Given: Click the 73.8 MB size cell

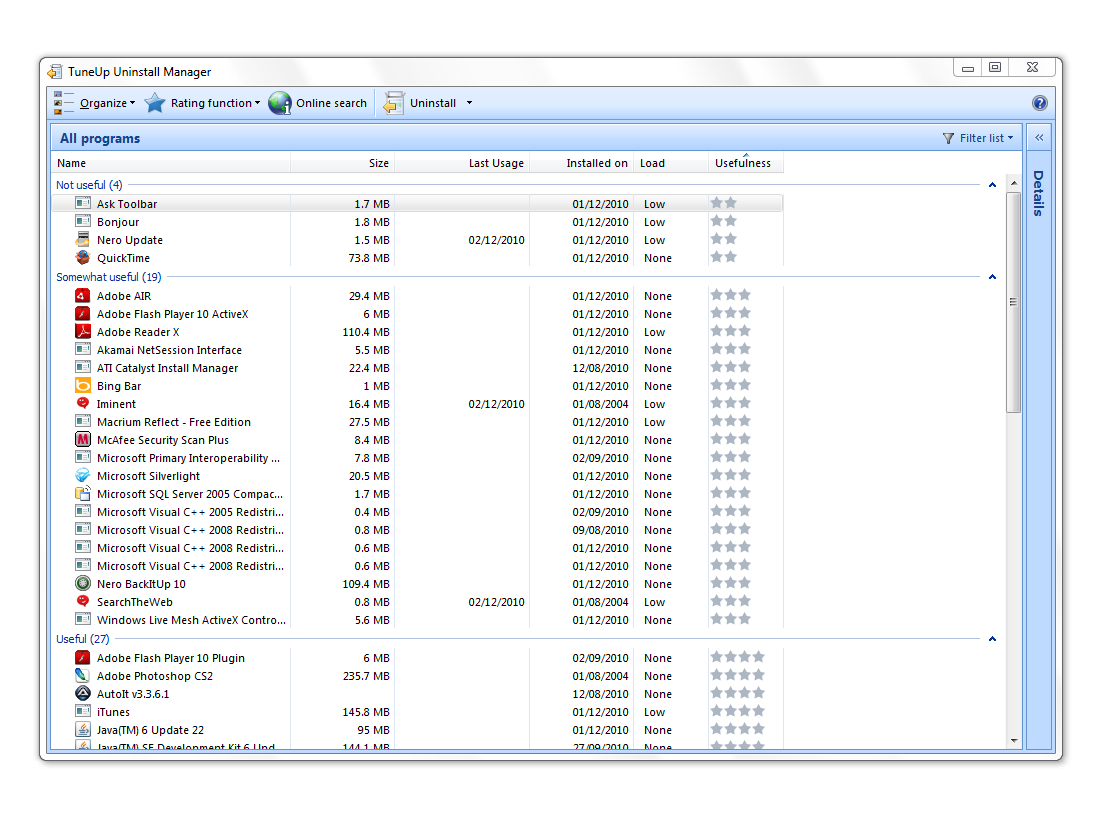Looking at the screenshot, I should [369, 258].
